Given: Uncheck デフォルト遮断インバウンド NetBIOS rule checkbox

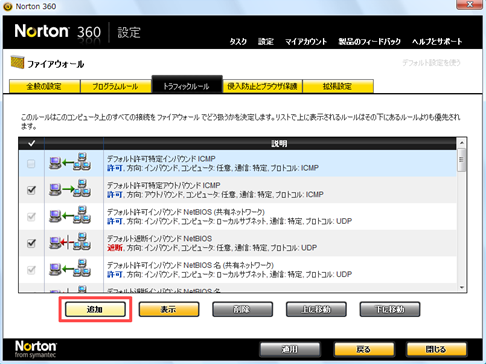Looking at the screenshot, I should [31, 243].
